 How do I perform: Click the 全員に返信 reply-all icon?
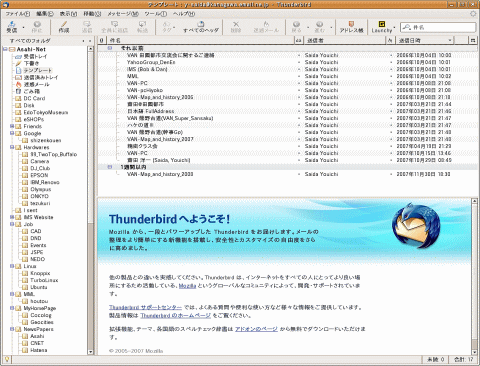point(114,27)
